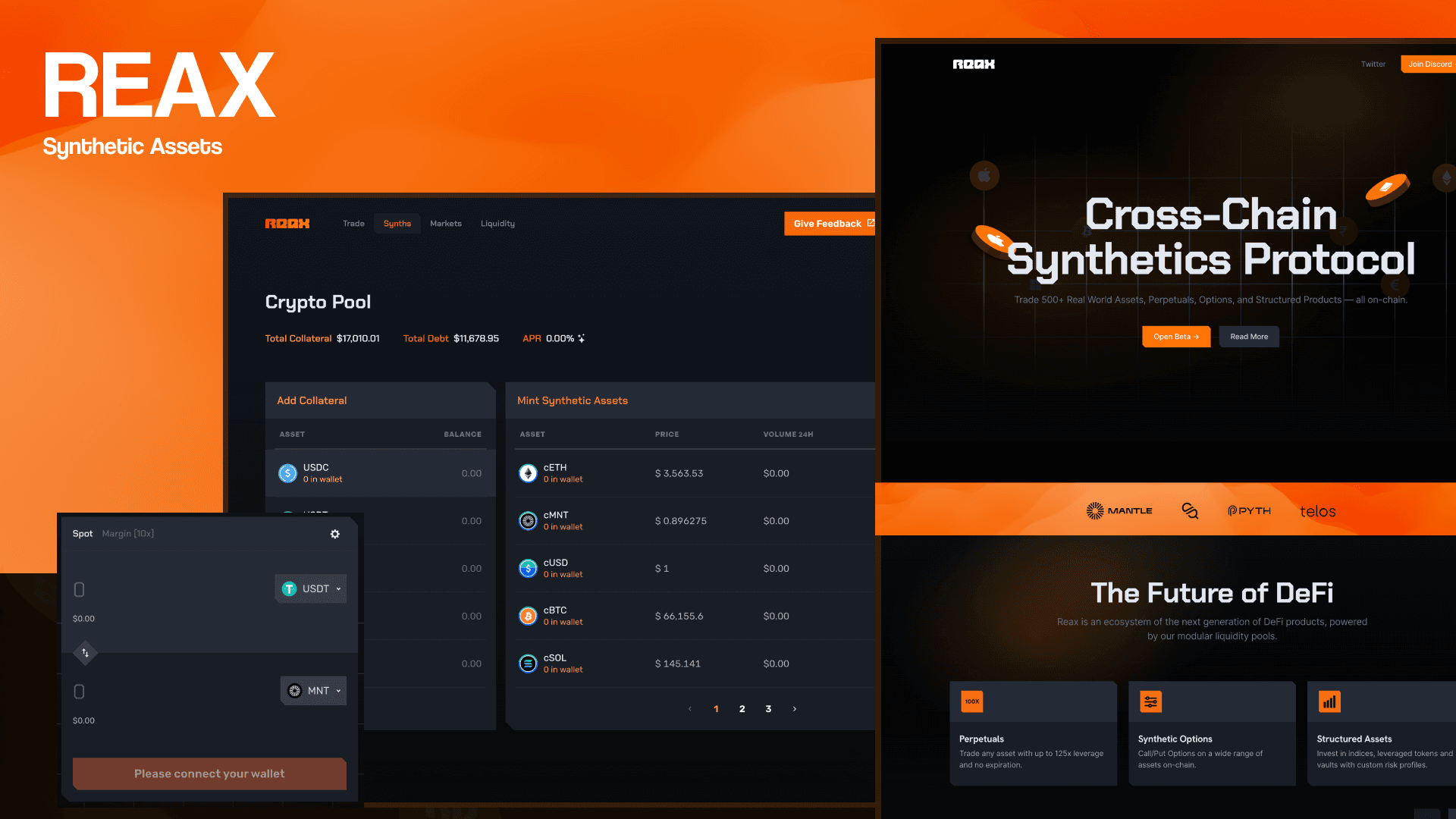Click the swap direction arrow icon
Image resolution: width=1456 pixels, height=819 pixels.
(x=86, y=652)
